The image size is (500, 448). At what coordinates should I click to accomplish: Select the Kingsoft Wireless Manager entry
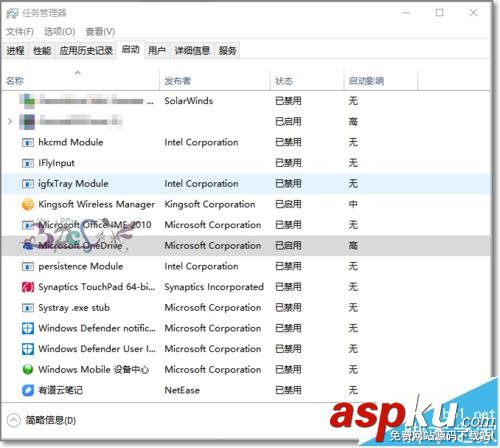246,204
